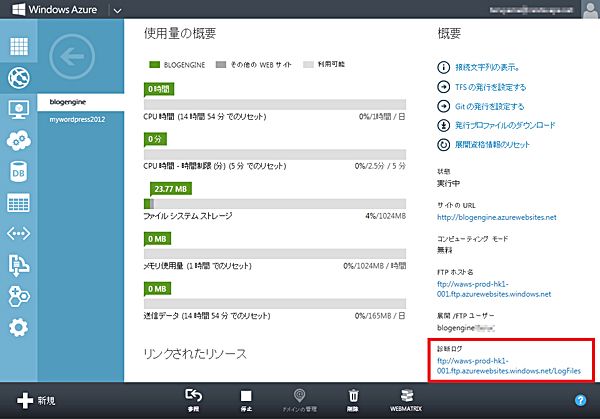Viewport: 600px width, 419px height.
Task: Click the 参照 browse icon in command bar
Action: point(194,400)
